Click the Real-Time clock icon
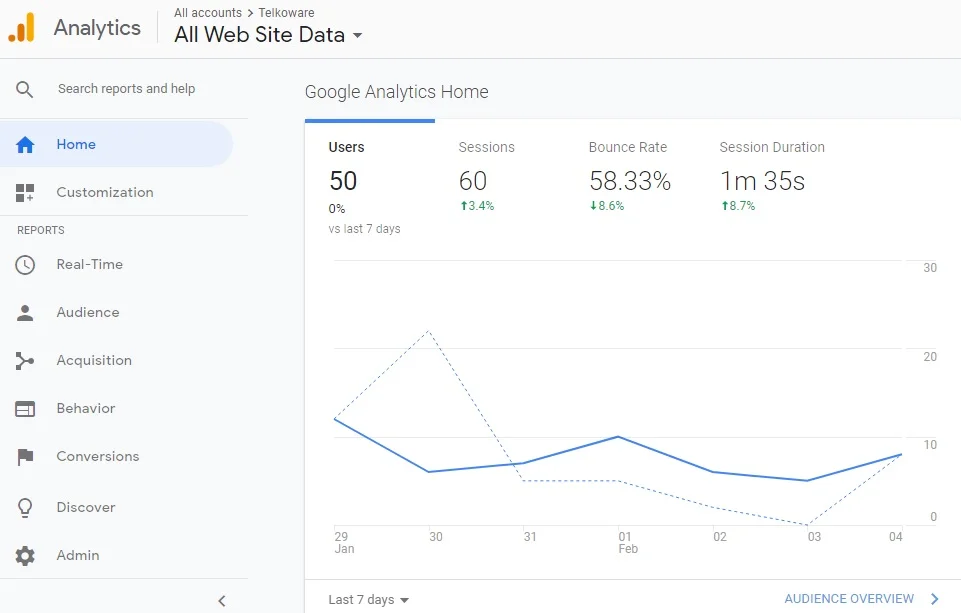The image size is (961, 613). pos(25,265)
